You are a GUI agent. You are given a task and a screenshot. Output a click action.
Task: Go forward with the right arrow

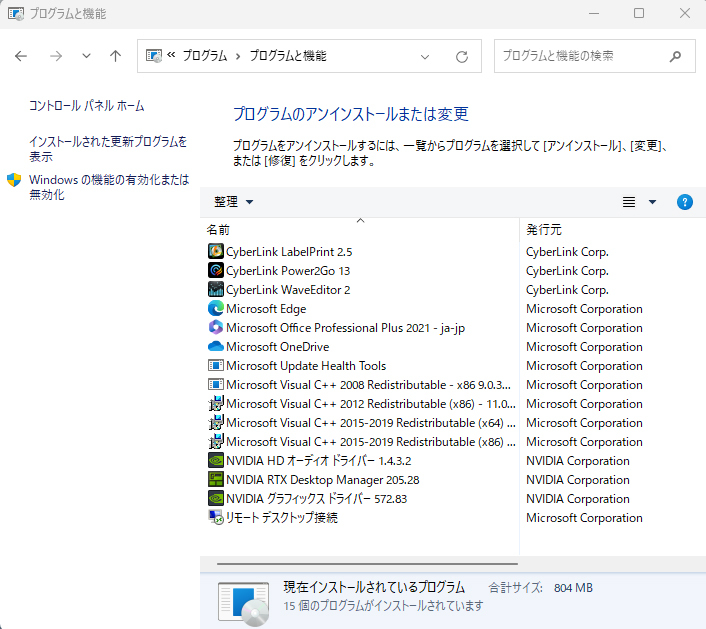tap(56, 56)
